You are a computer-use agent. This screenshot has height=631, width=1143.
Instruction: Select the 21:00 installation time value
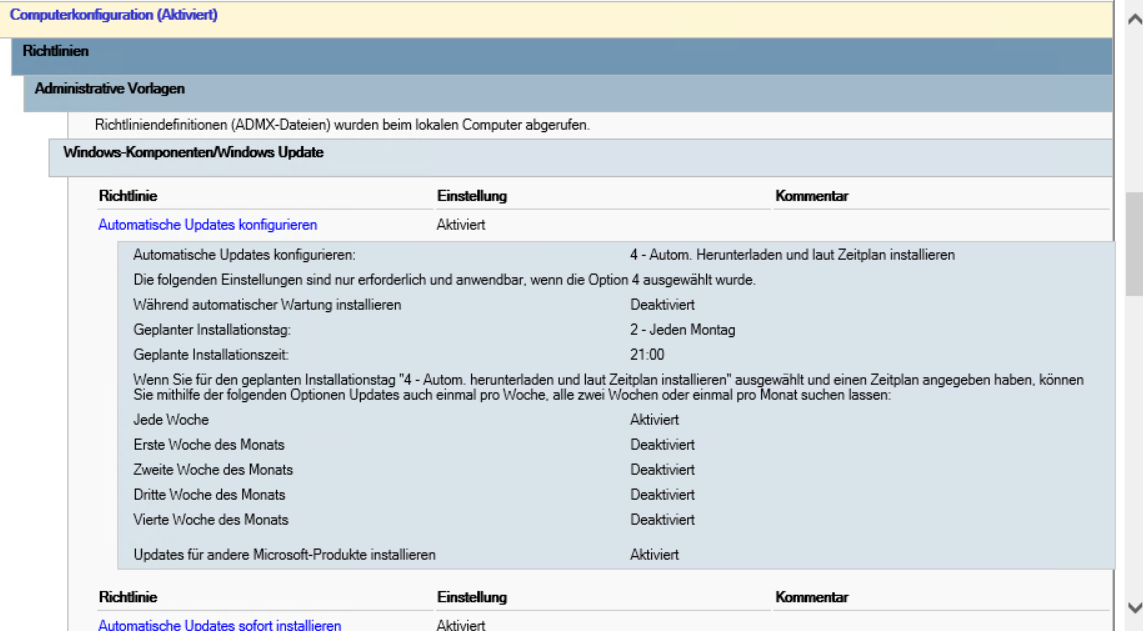coord(647,355)
